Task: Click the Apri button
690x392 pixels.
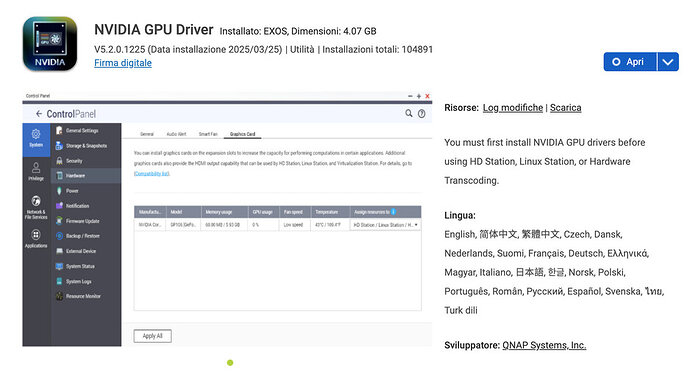Action: pos(630,62)
